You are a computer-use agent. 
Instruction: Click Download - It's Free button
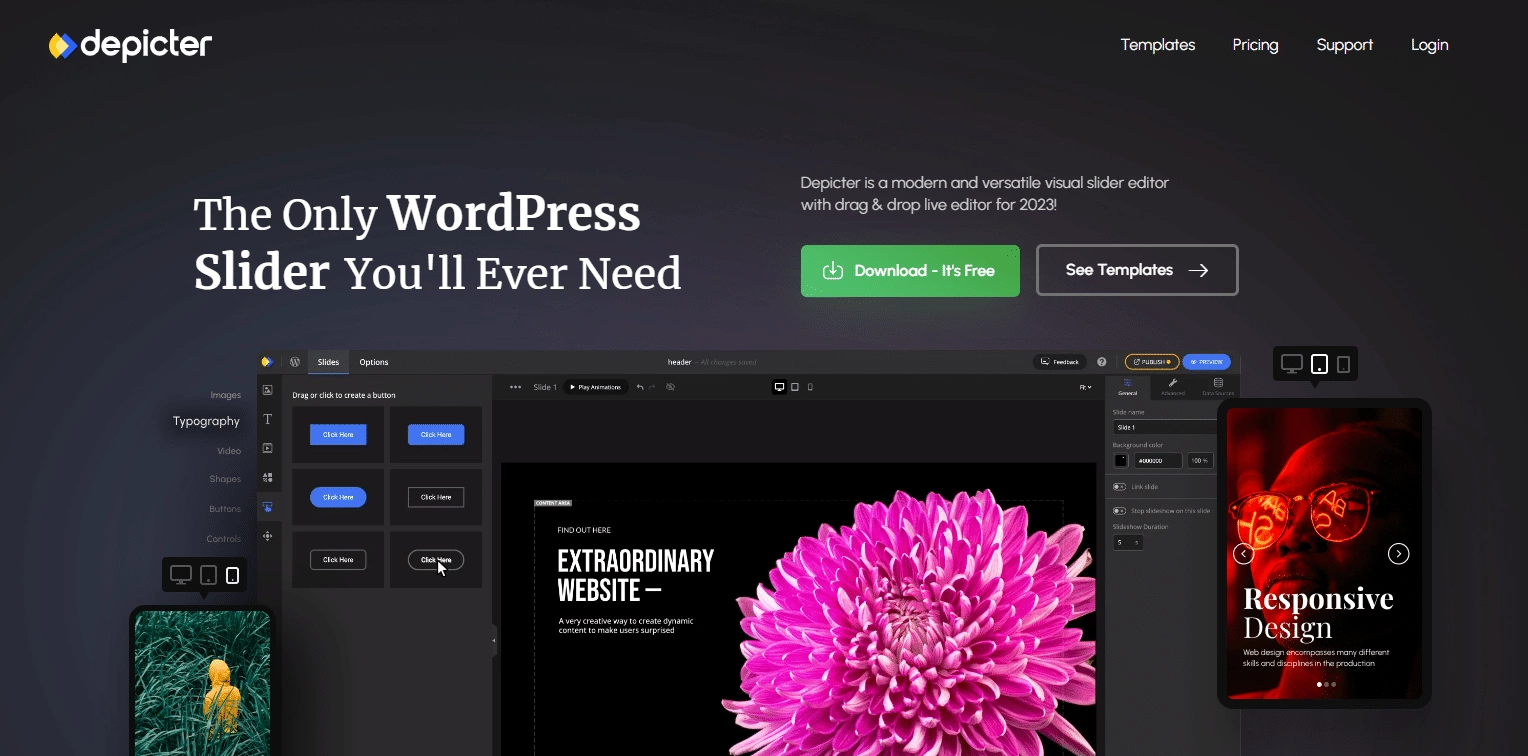point(910,271)
